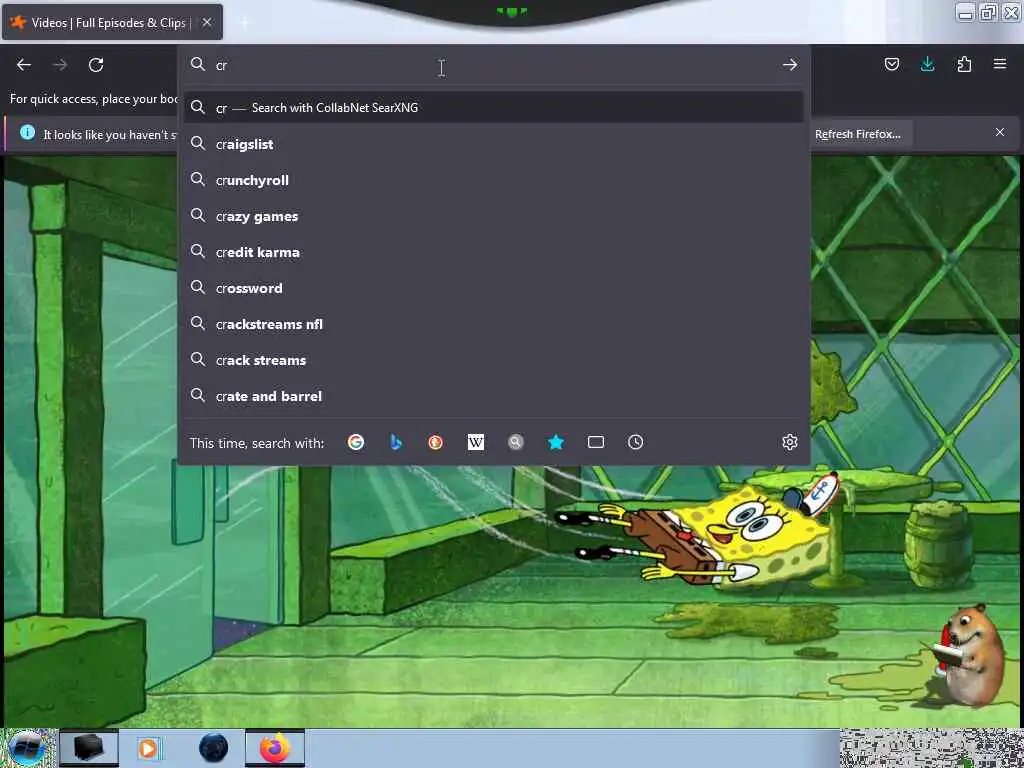Select the crate and barrel suggestion
This screenshot has height=768, width=1024.
click(494, 396)
